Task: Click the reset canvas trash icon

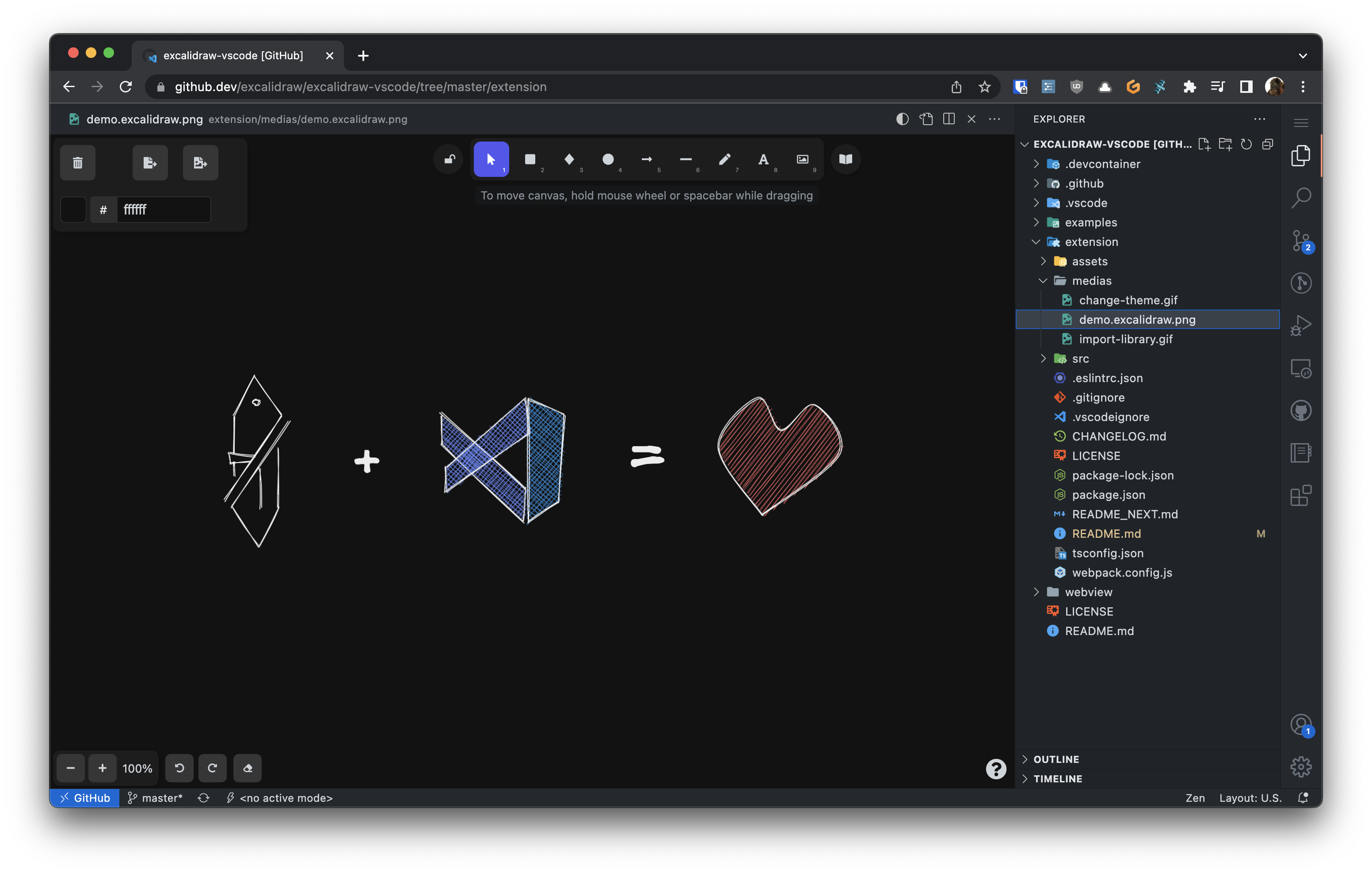Action: (78, 163)
